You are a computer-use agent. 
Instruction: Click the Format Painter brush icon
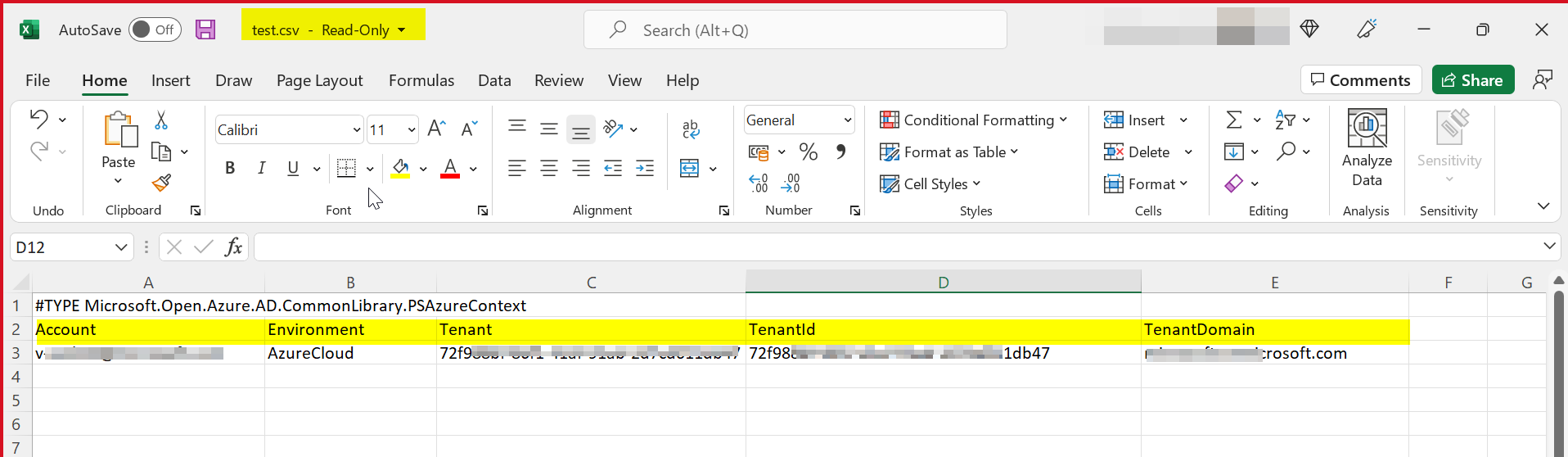pos(161,183)
